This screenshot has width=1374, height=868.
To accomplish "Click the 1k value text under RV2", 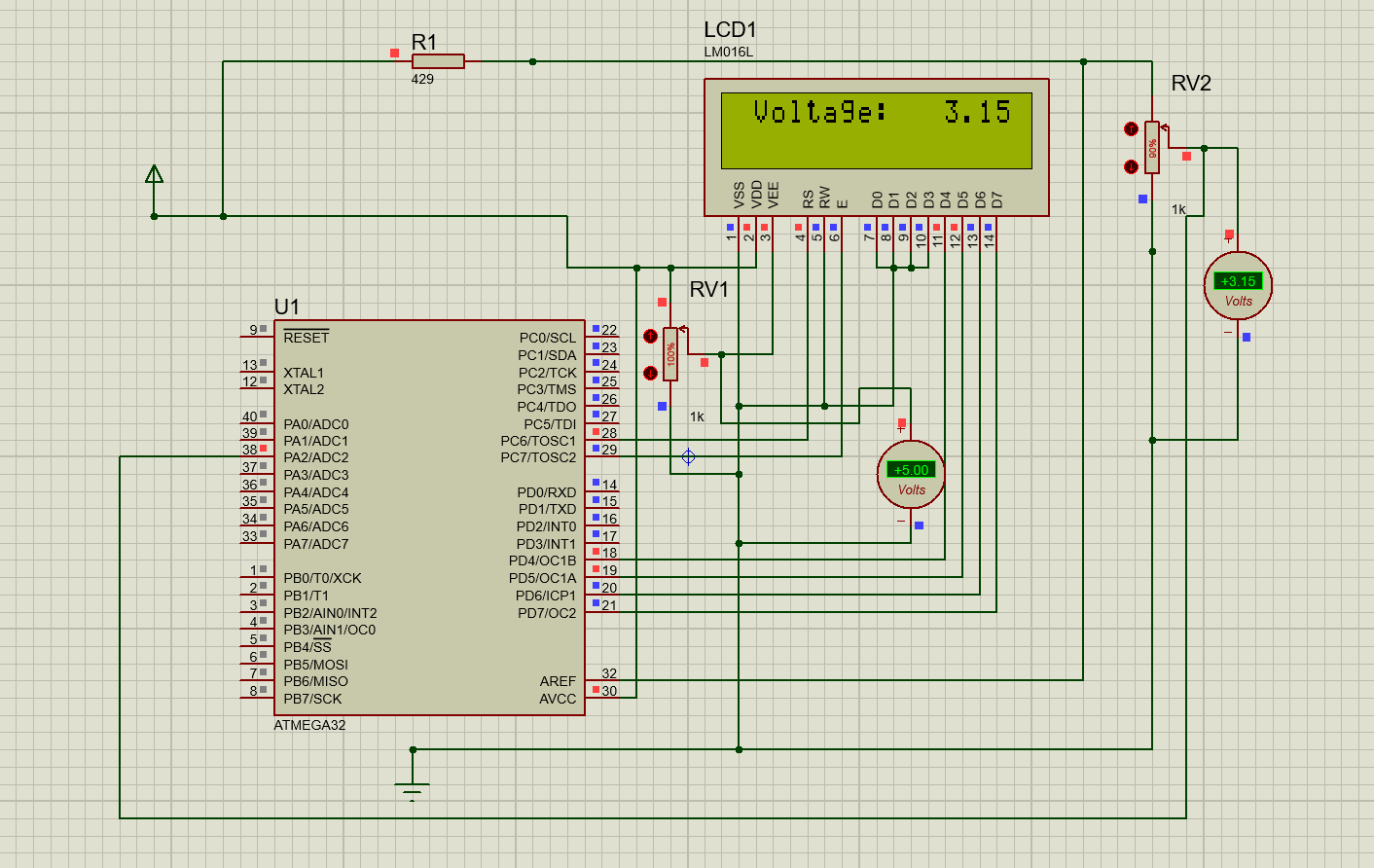I will [x=1178, y=209].
